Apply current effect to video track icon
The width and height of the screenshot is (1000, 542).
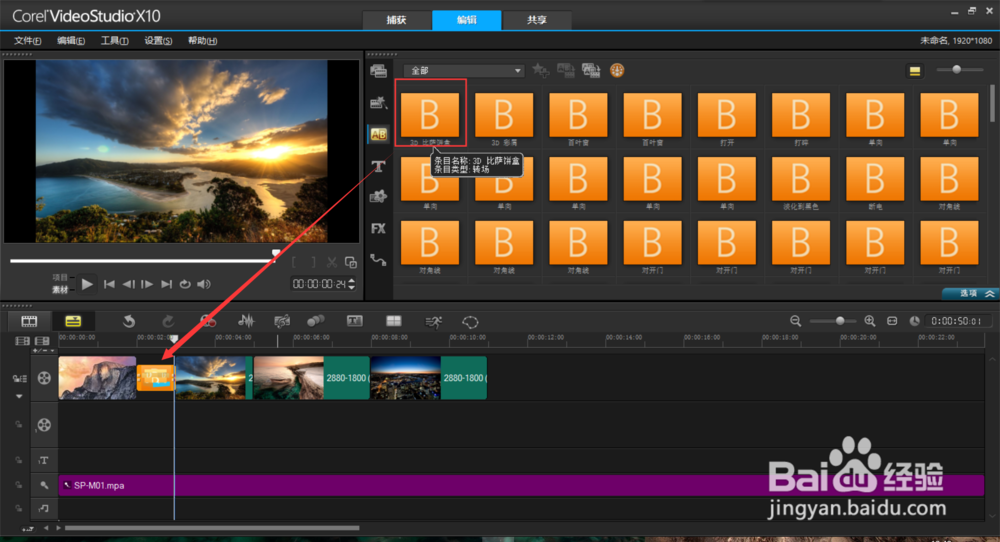566,70
